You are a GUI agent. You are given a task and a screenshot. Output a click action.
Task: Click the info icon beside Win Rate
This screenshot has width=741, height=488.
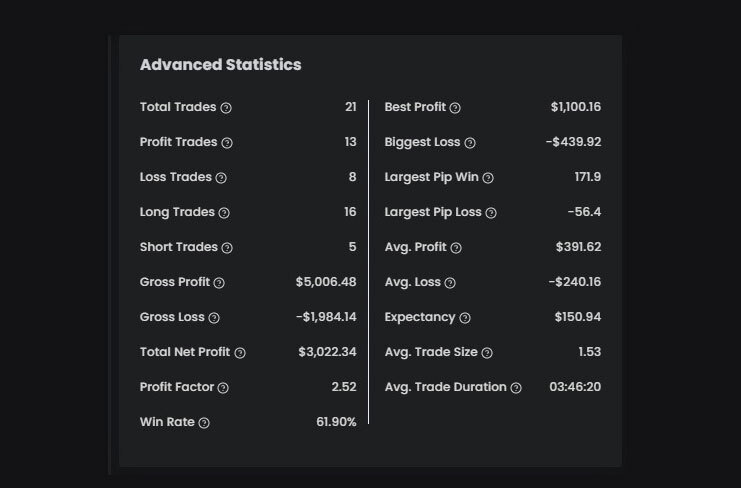click(x=204, y=423)
